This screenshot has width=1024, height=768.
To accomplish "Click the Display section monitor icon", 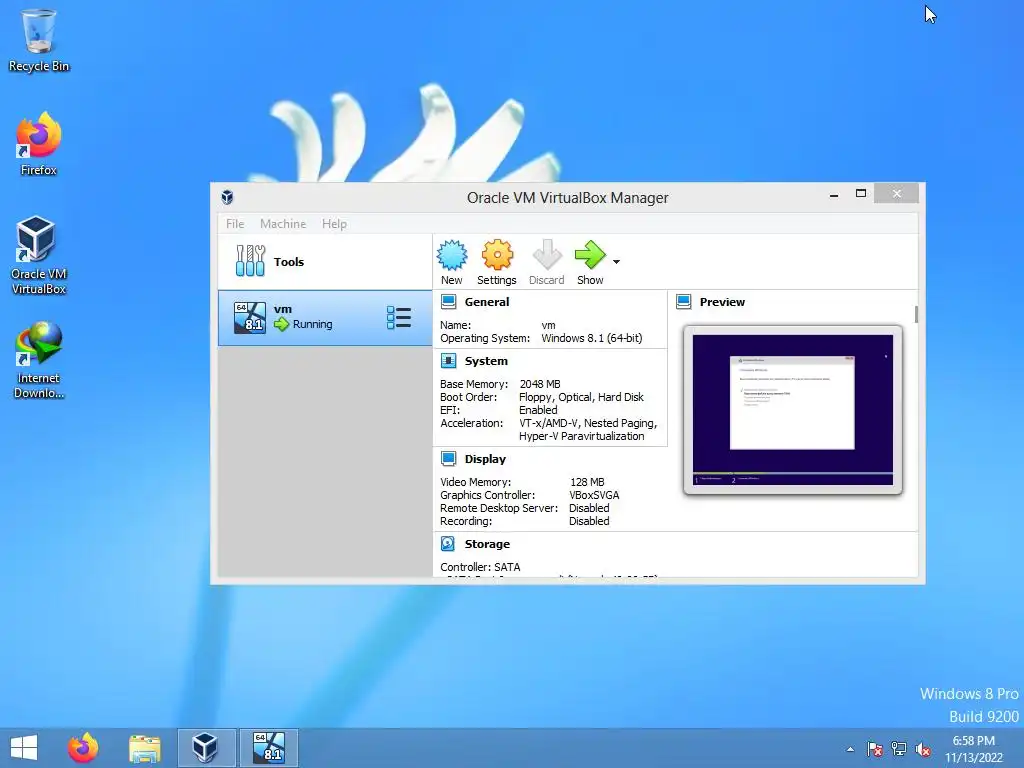I will (449, 458).
